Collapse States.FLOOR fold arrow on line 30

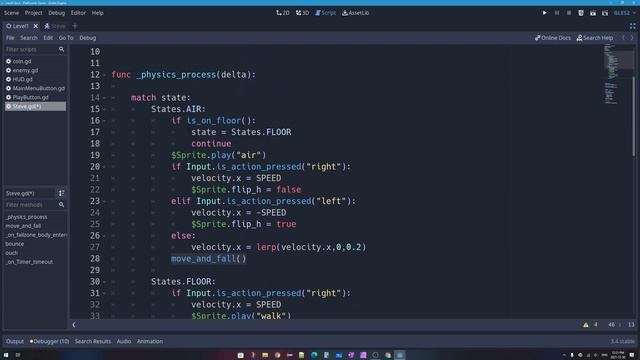104,282
